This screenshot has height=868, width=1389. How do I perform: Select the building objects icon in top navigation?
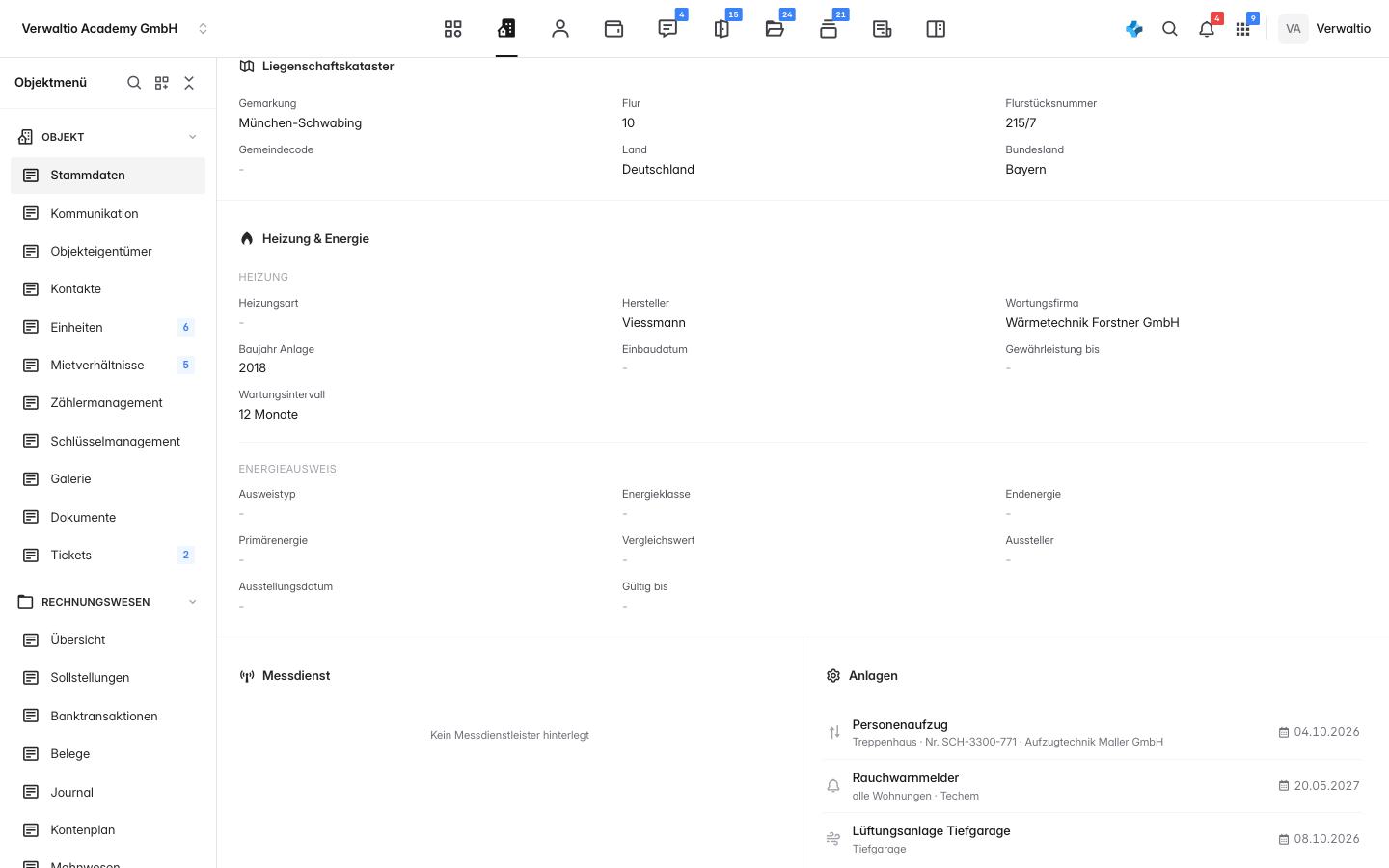(506, 29)
